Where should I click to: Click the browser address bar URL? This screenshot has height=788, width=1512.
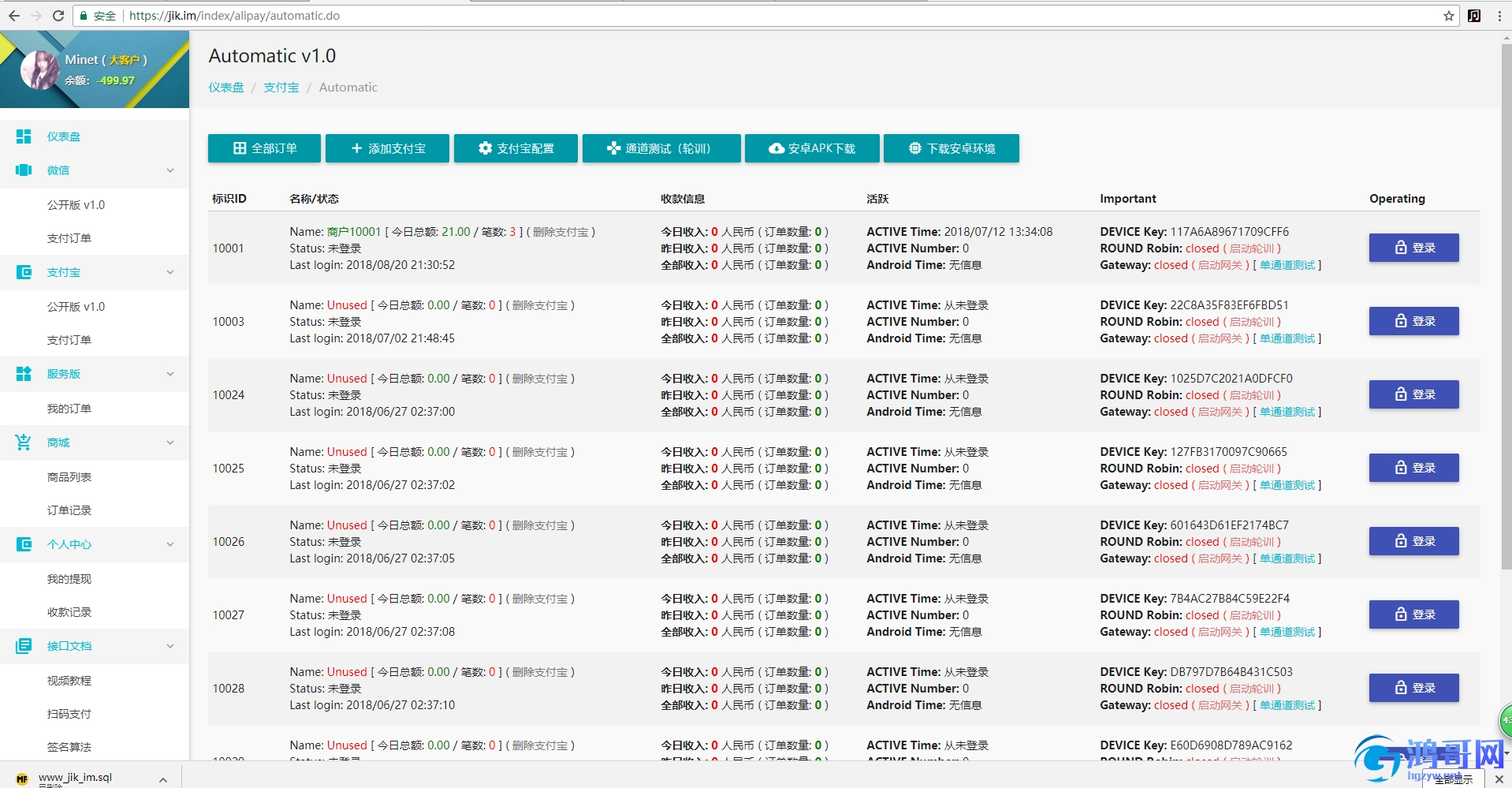pyautogui.click(x=234, y=16)
